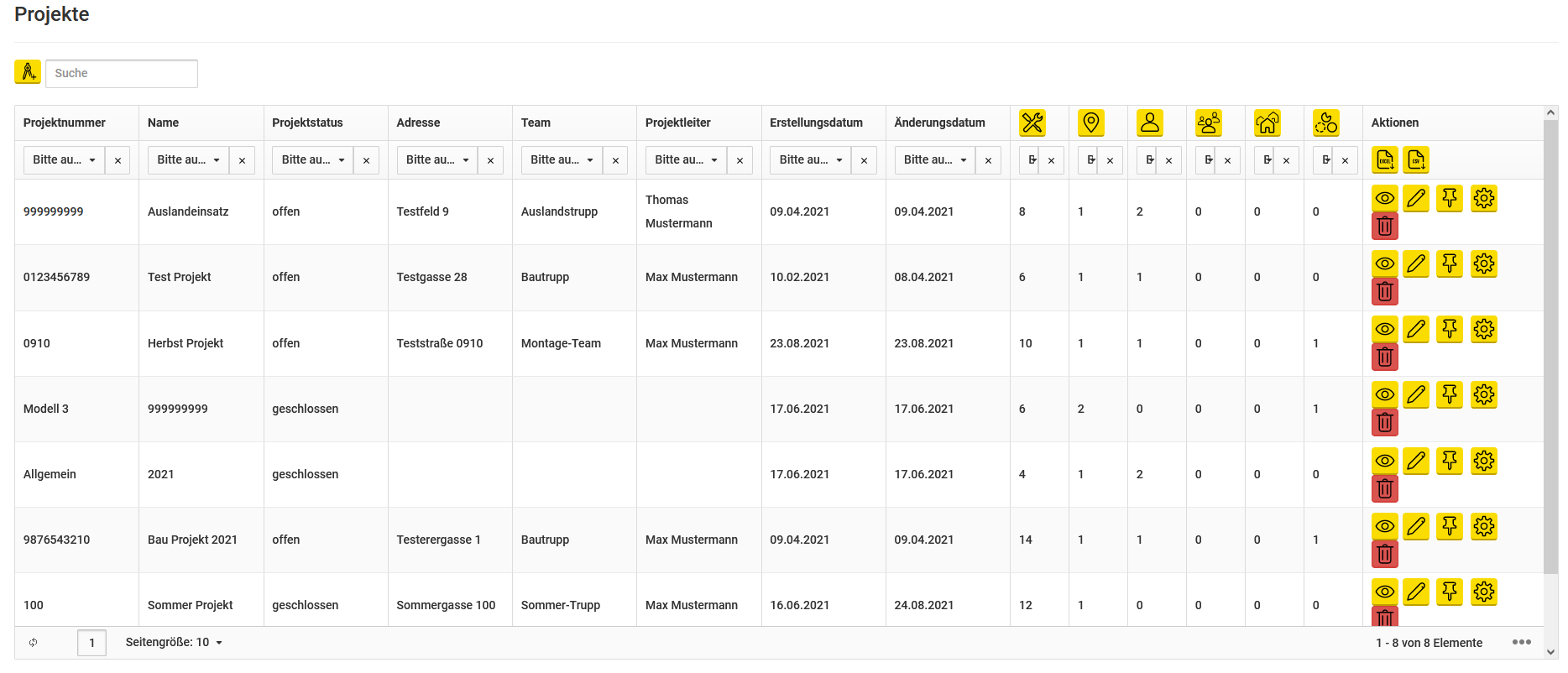The height and width of the screenshot is (673, 1568).
Task: Export the table as Excel file
Action: point(1385,159)
